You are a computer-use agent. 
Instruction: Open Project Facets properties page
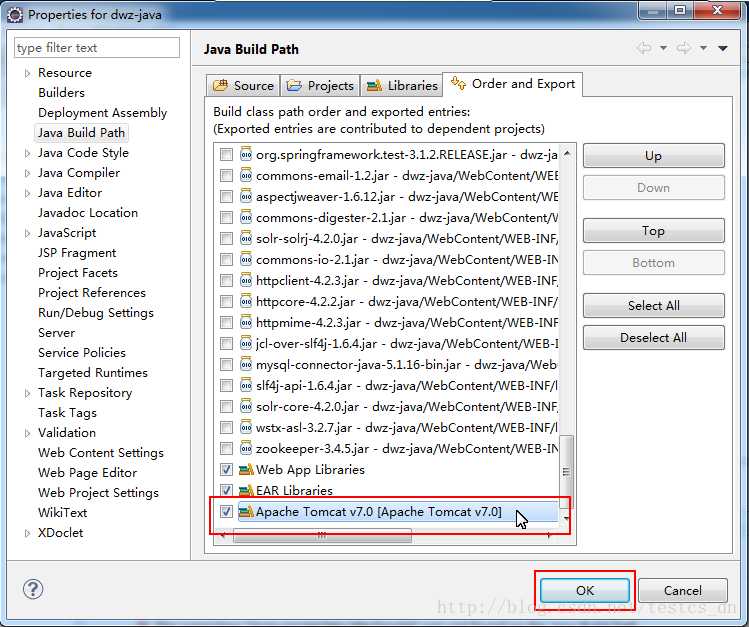[78, 273]
